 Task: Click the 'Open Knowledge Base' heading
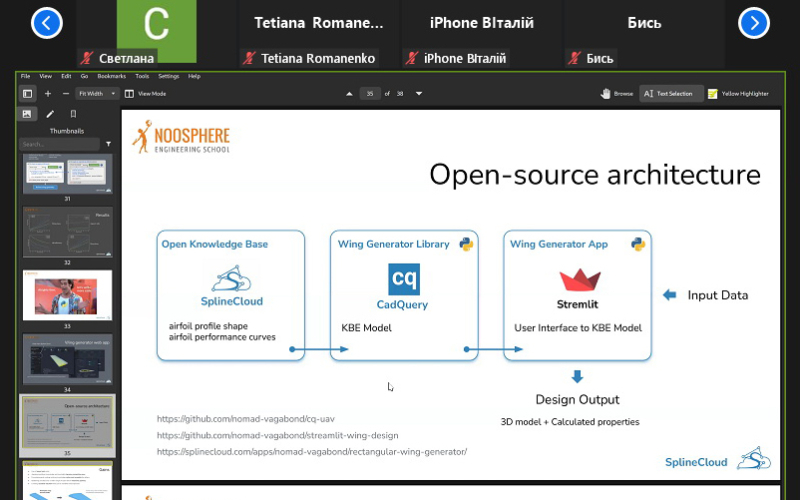coord(214,244)
